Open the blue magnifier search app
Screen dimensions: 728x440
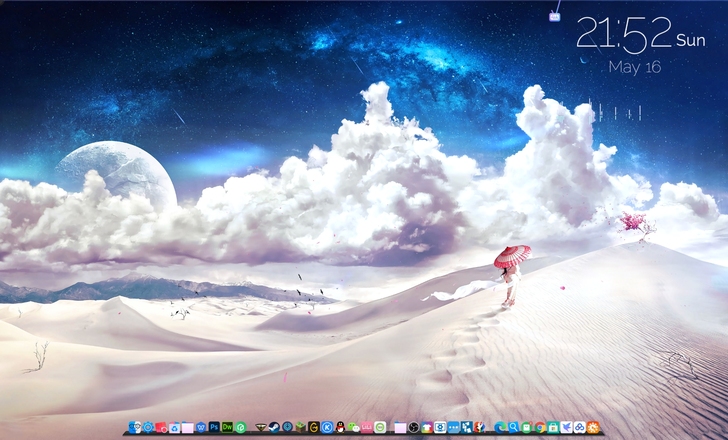click(513, 427)
